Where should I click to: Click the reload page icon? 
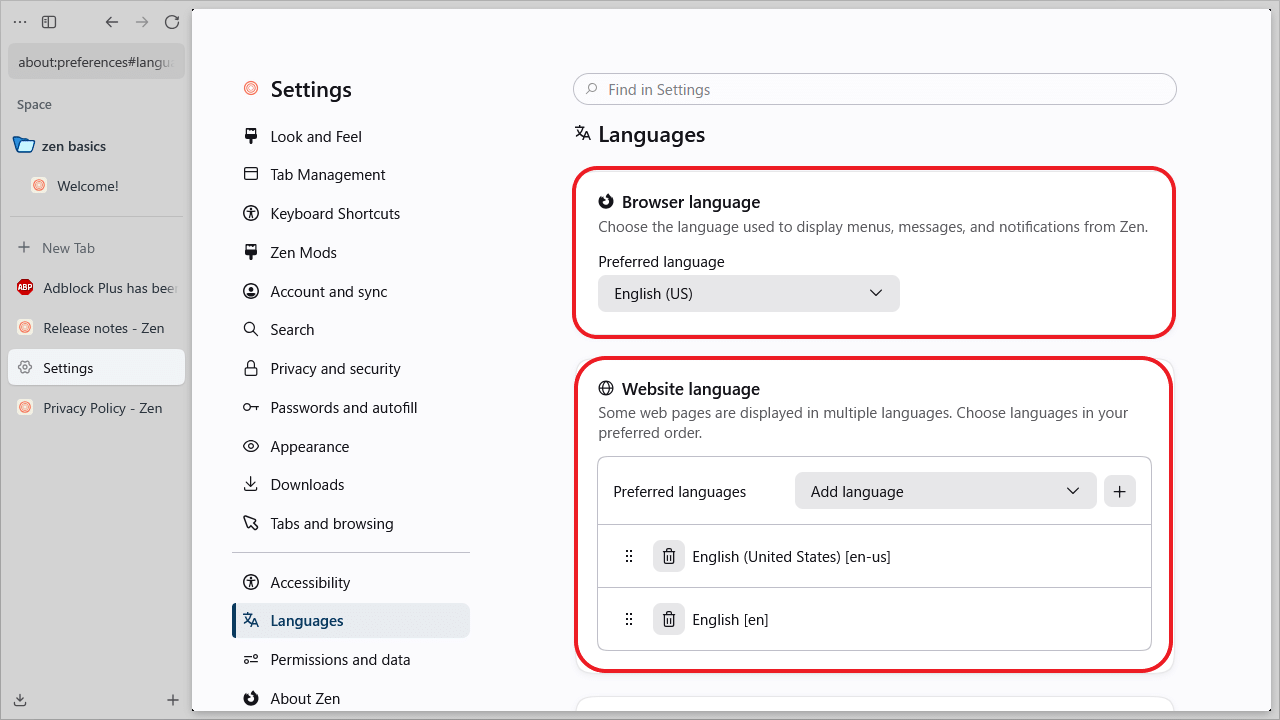(172, 22)
